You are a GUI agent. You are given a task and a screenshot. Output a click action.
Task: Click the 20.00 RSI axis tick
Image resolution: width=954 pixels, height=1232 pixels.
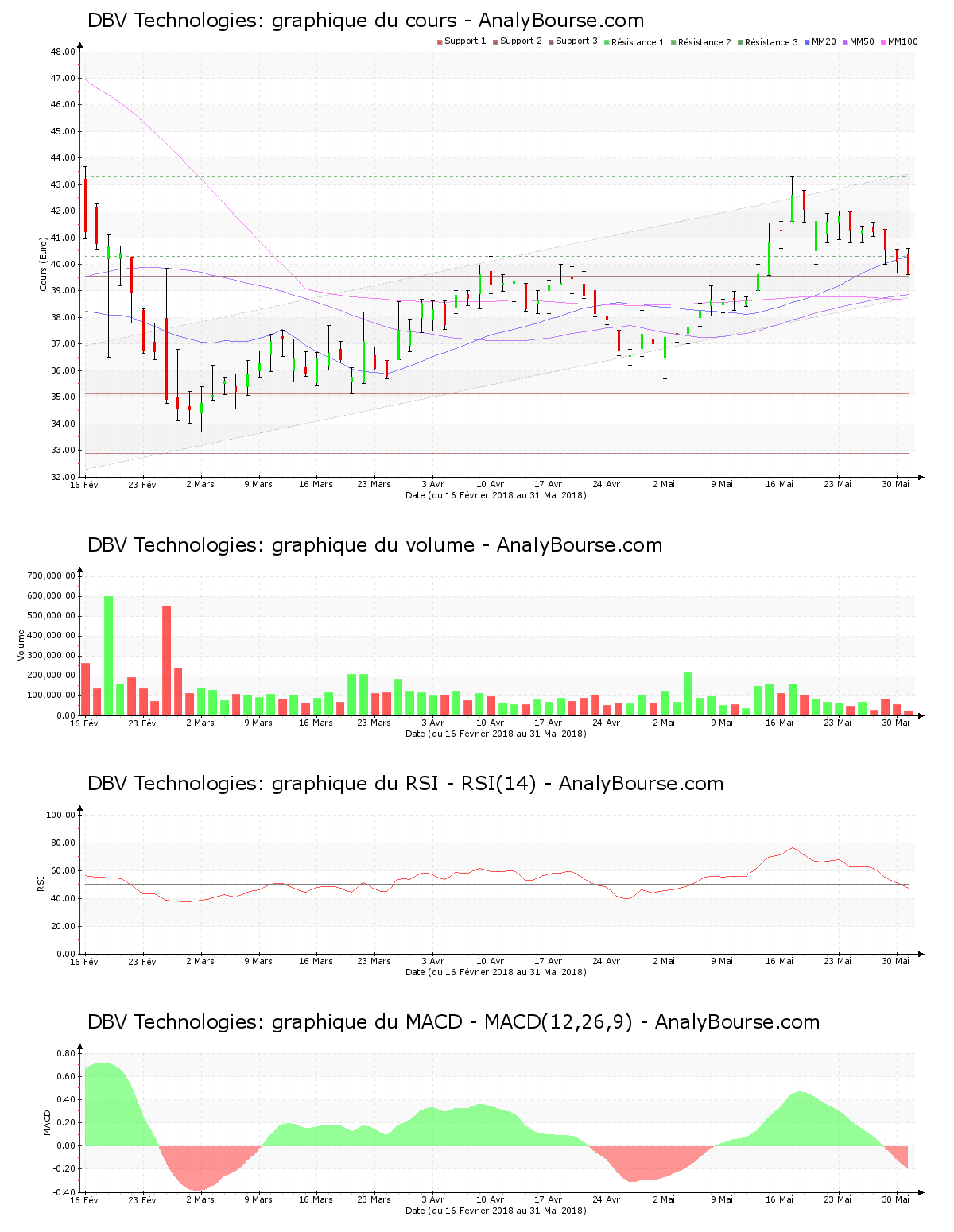tap(63, 926)
